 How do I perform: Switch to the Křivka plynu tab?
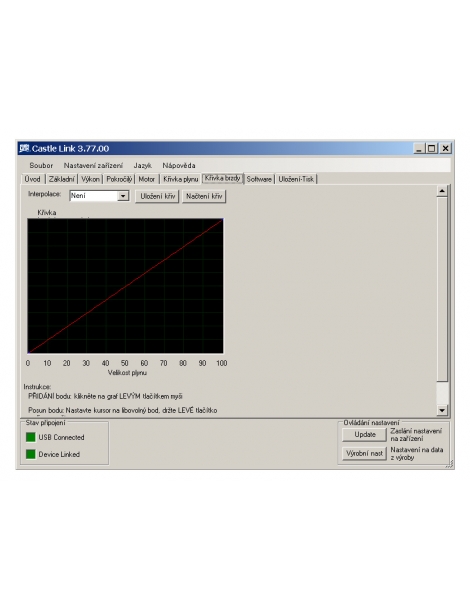click(x=181, y=179)
